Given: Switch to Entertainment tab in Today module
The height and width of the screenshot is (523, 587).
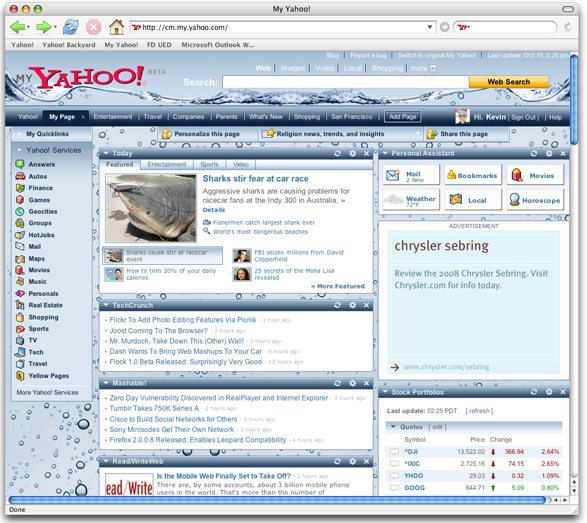Looking at the screenshot, I should (167, 165).
